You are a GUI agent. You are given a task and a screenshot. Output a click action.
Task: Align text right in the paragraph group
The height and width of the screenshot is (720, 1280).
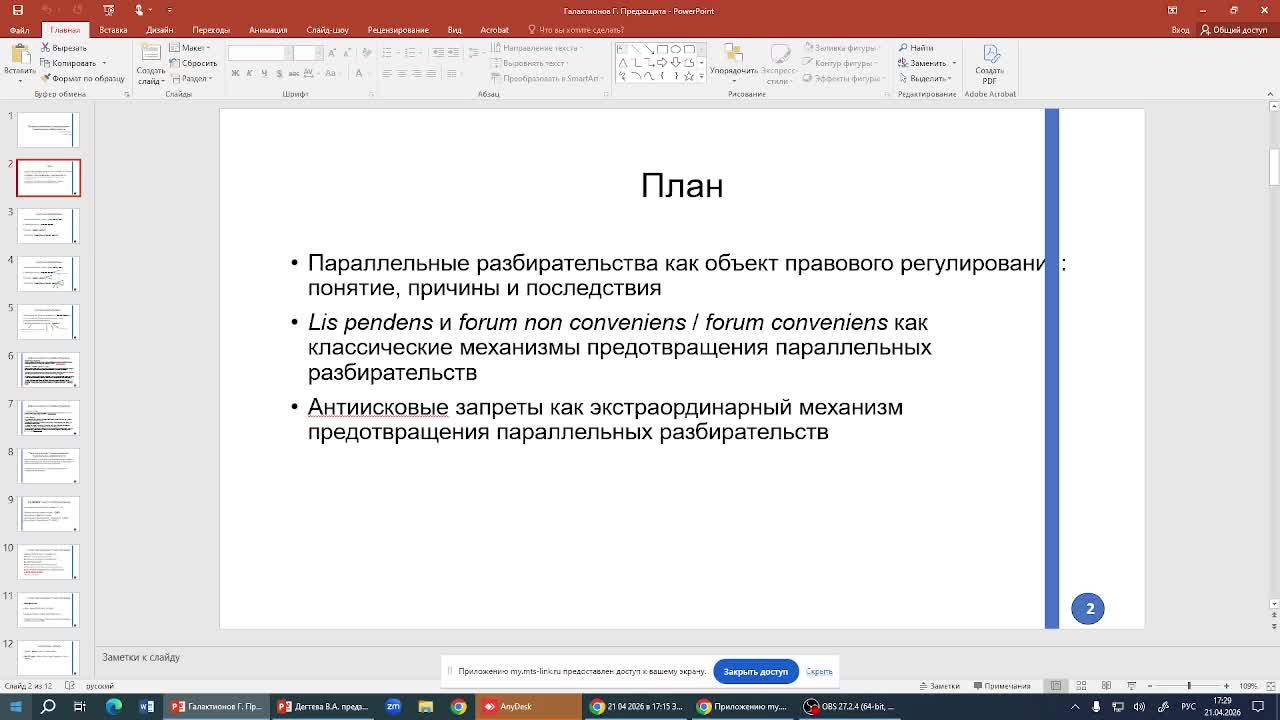pyautogui.click(x=416, y=73)
